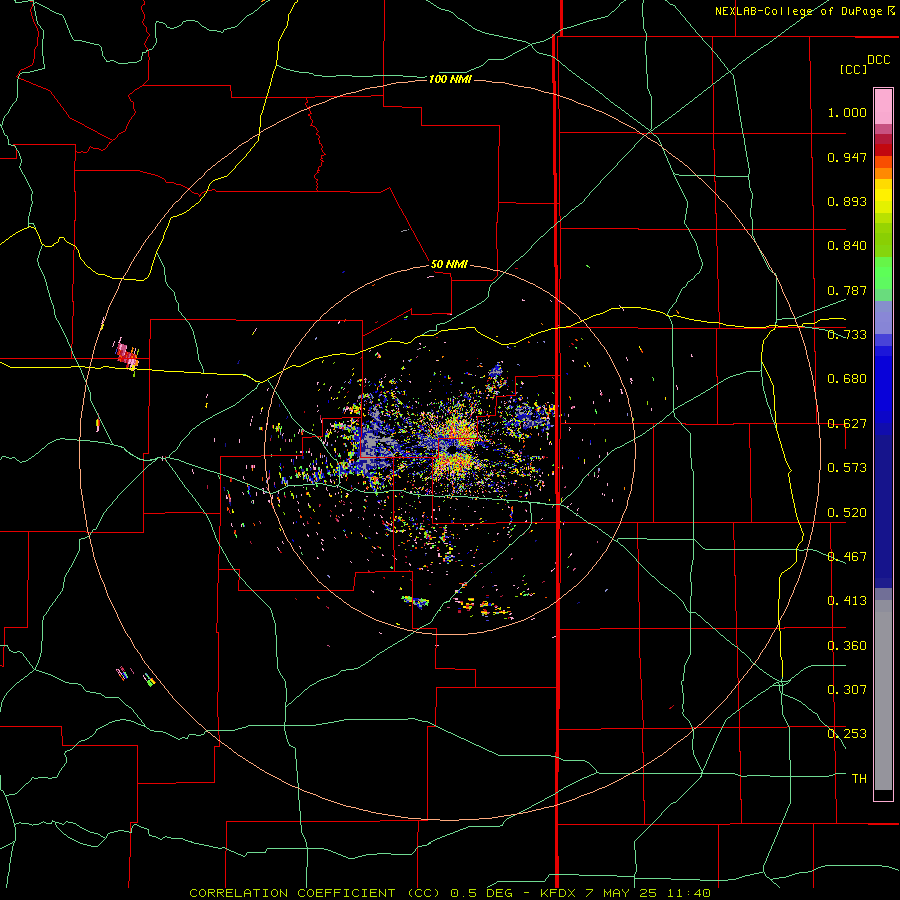This screenshot has height=900, width=900.
Task: Click the [CC] units label
Action: tap(853, 69)
